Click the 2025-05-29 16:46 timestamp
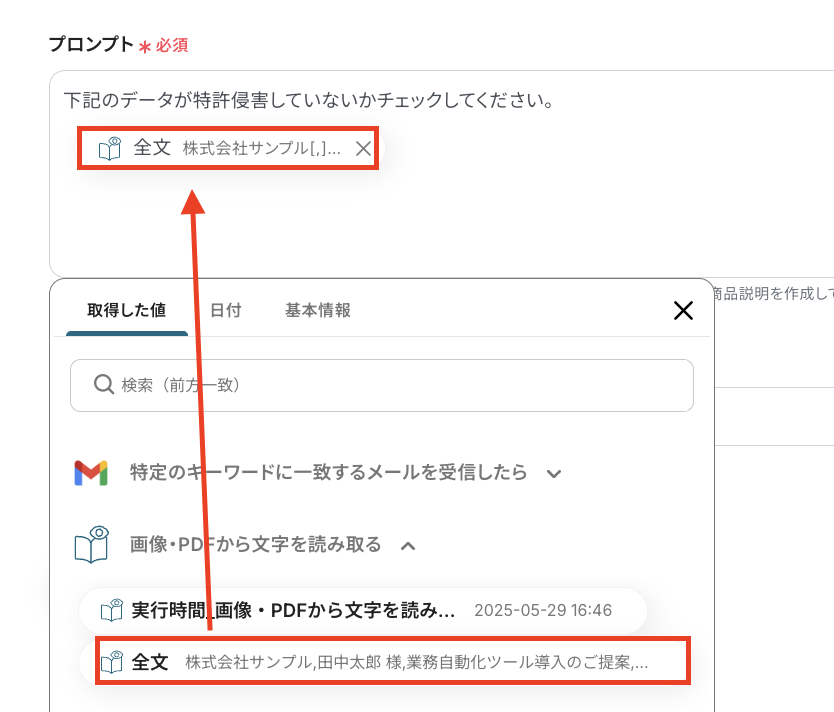 pyautogui.click(x=543, y=610)
